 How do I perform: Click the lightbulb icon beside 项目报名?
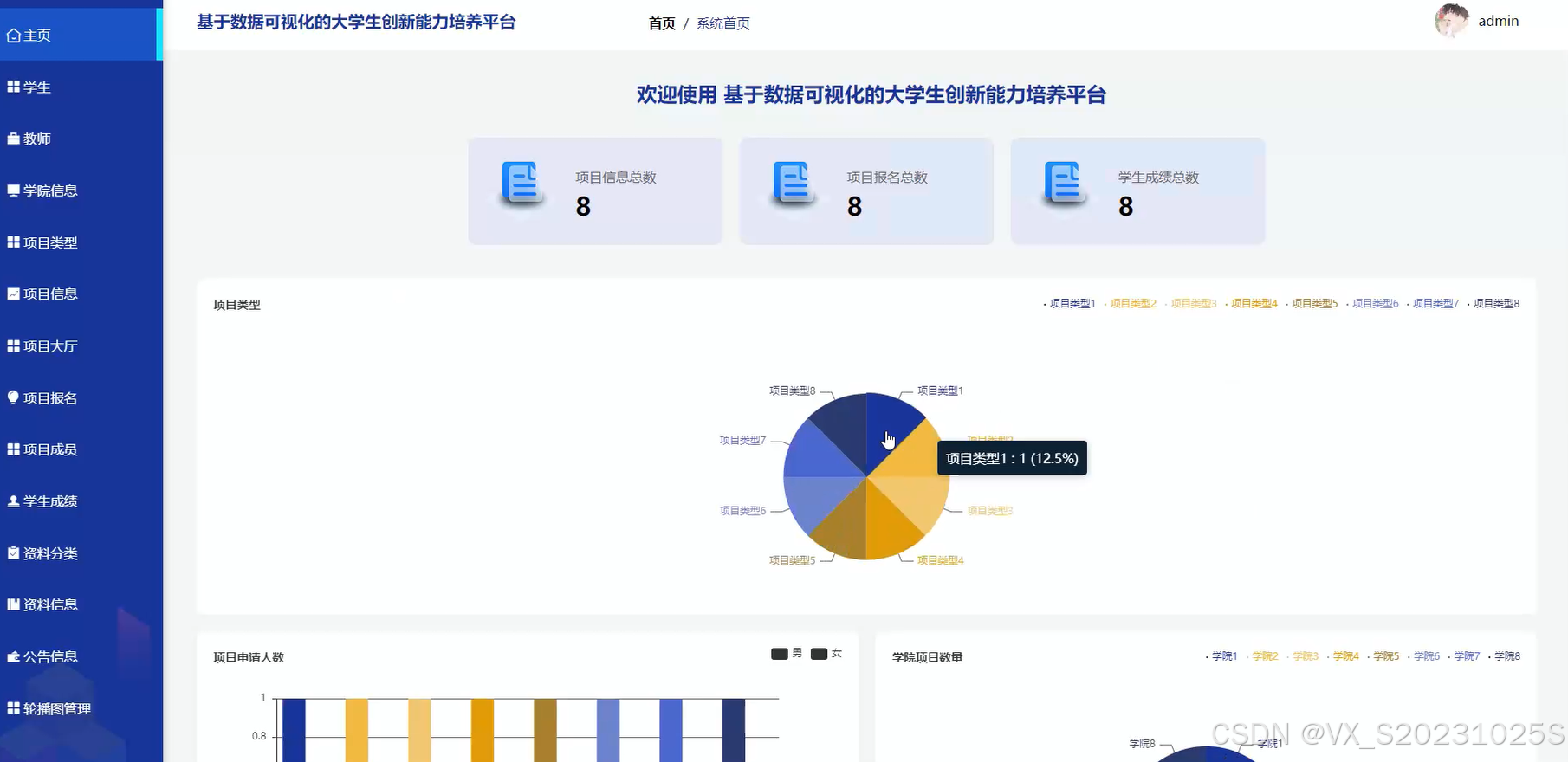pos(14,397)
